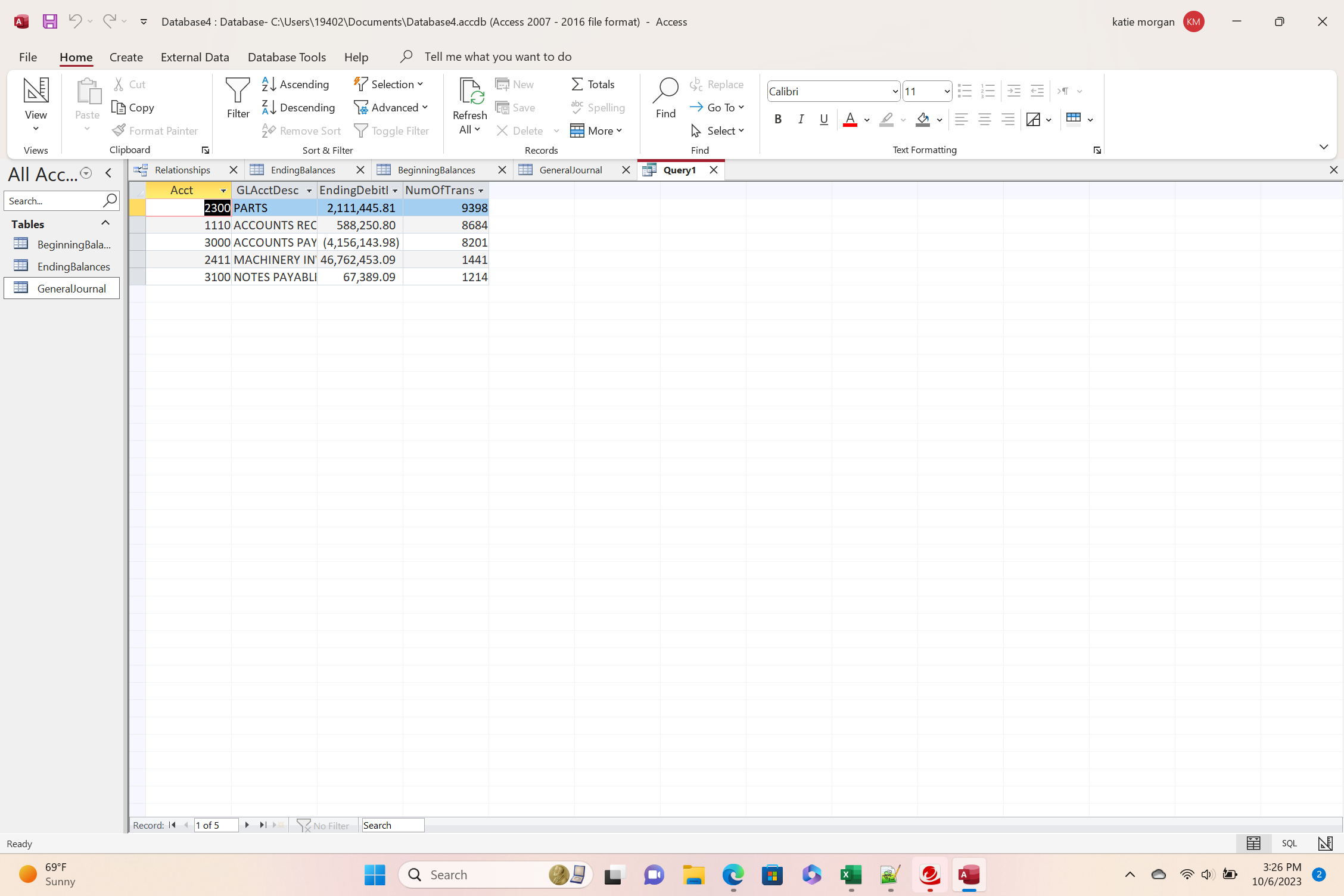Image resolution: width=1344 pixels, height=896 pixels.
Task: Collapse the Tables group in navigation pane
Action: click(105, 223)
